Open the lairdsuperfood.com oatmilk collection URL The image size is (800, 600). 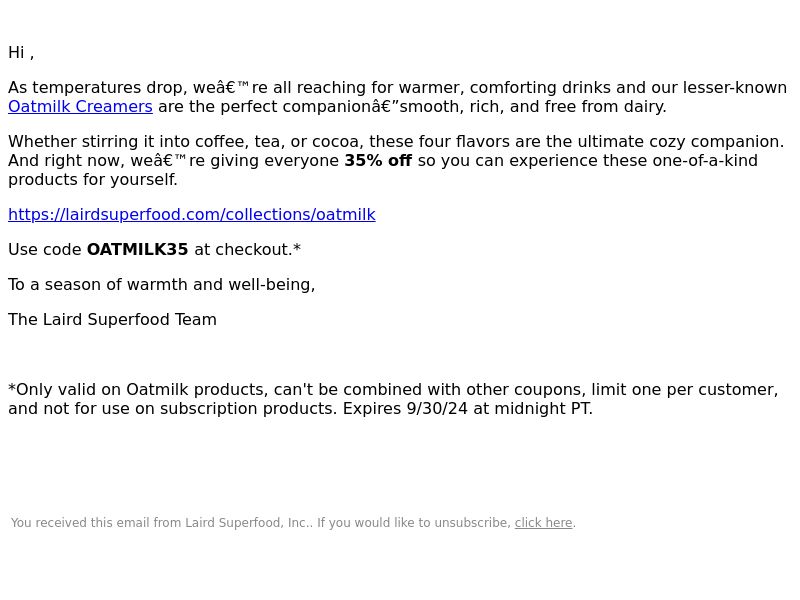[192, 215]
